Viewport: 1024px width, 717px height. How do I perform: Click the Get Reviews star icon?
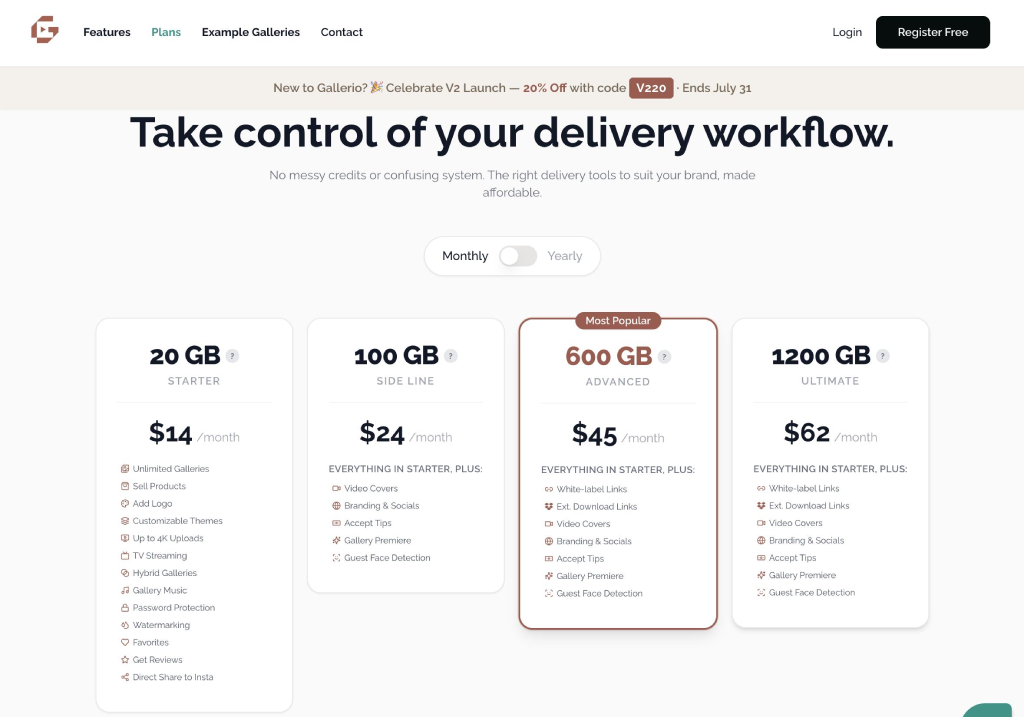point(125,660)
